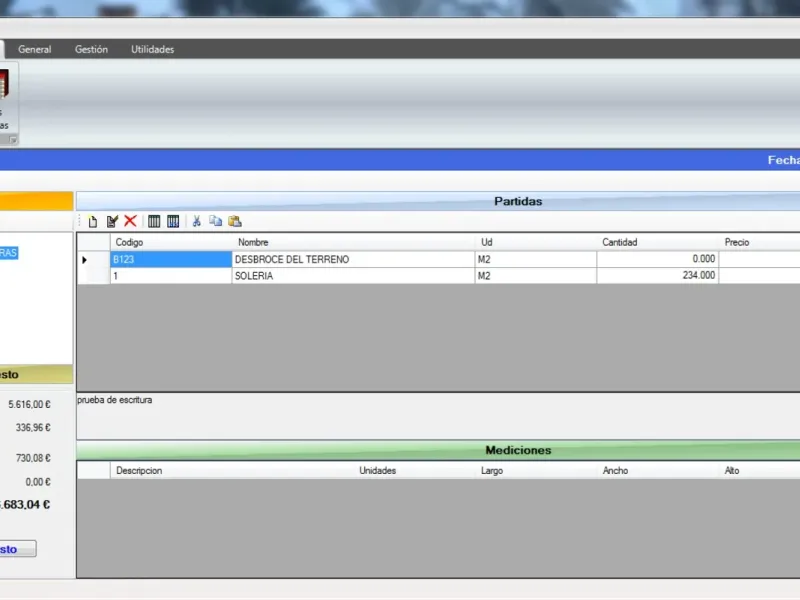Edit the selected partida using the pencil icon
800x600 pixels.
[112, 221]
